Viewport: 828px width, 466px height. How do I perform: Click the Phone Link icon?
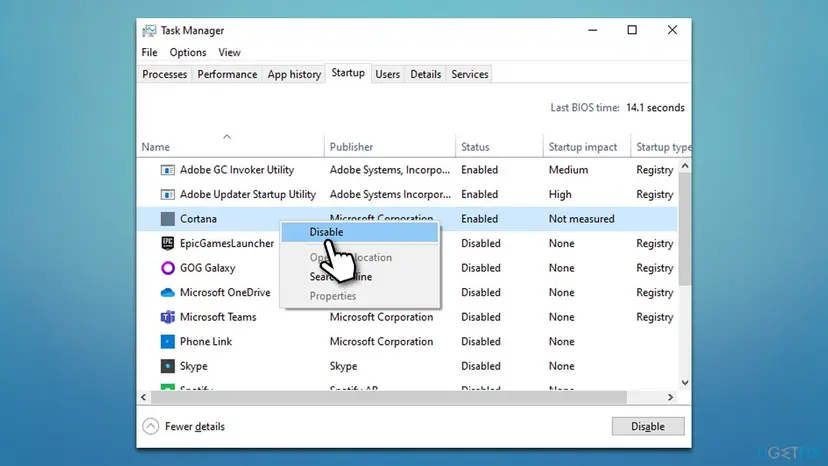coord(167,341)
